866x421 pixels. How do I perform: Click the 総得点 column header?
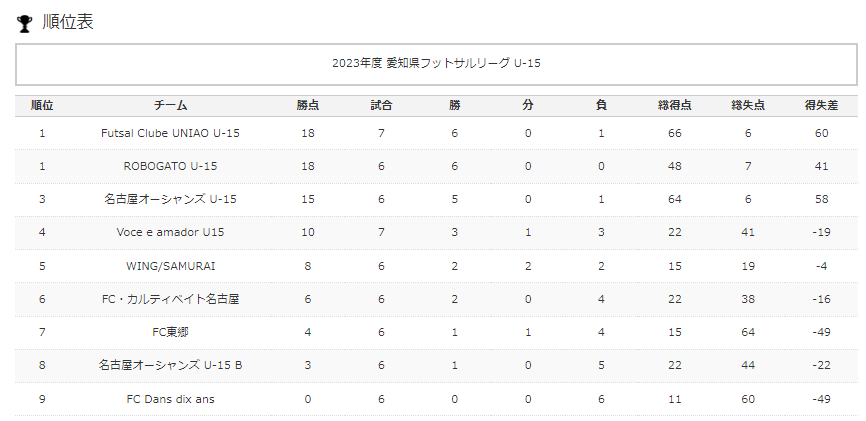point(674,106)
